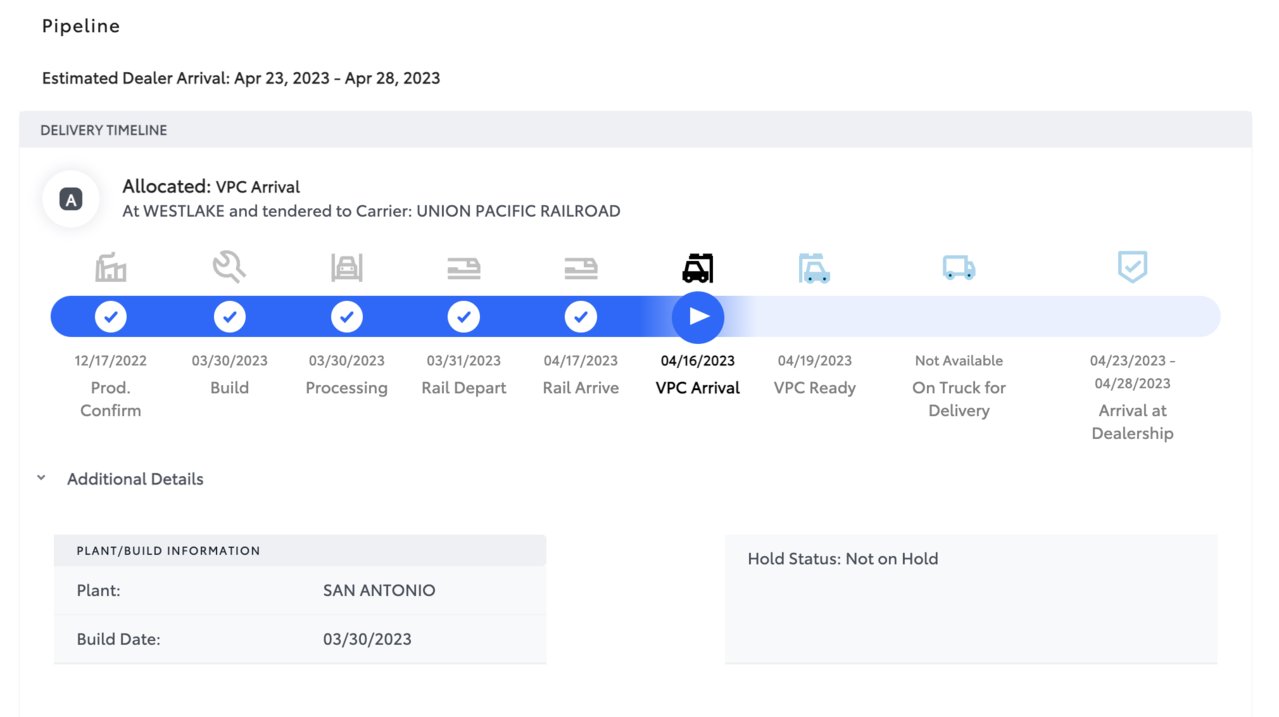Click the Delivery Timeline section header
1279x717 pixels.
(635, 130)
